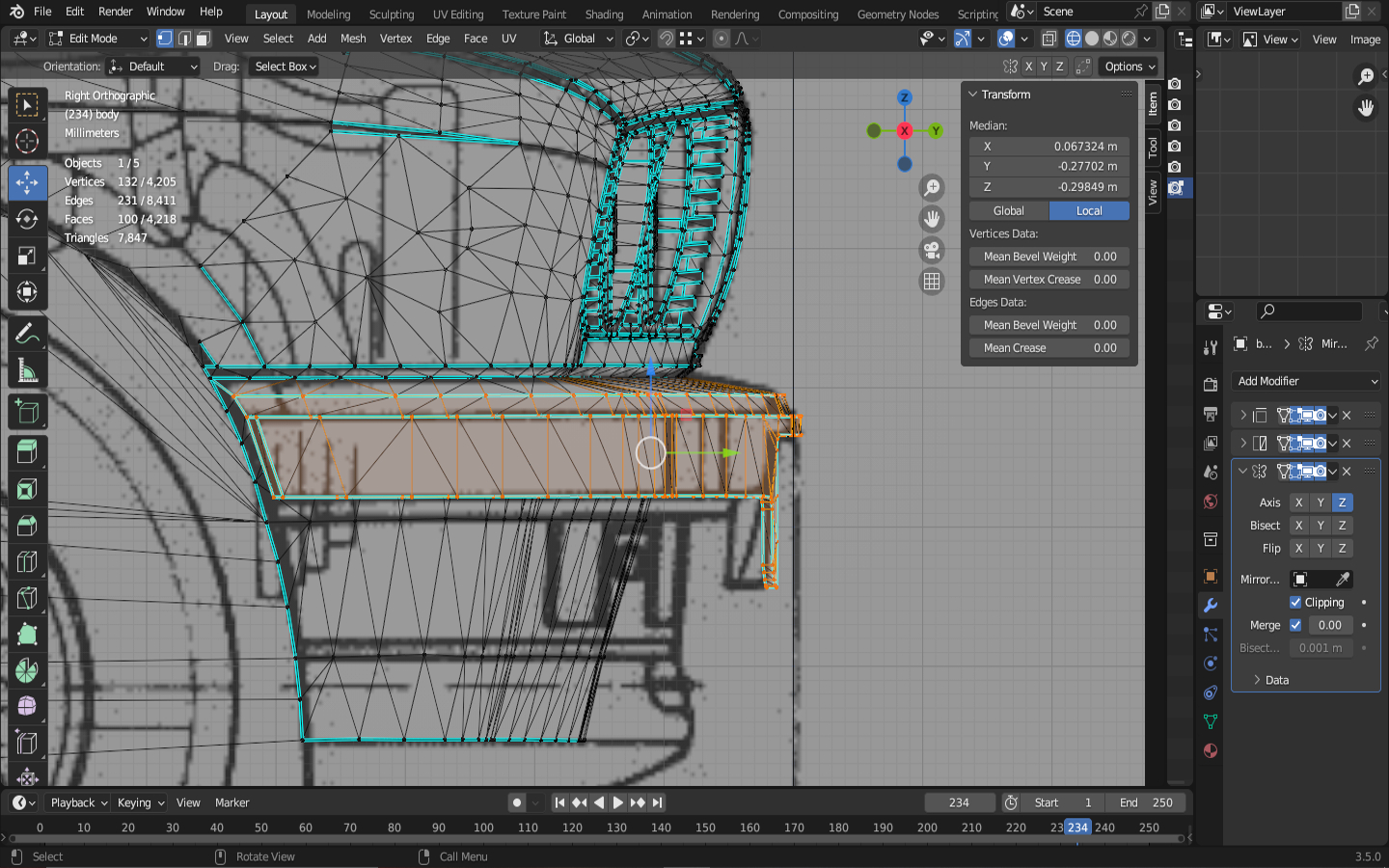The height and width of the screenshot is (868, 1389).
Task: Click the Mean Crease slider field
Action: [1049, 348]
